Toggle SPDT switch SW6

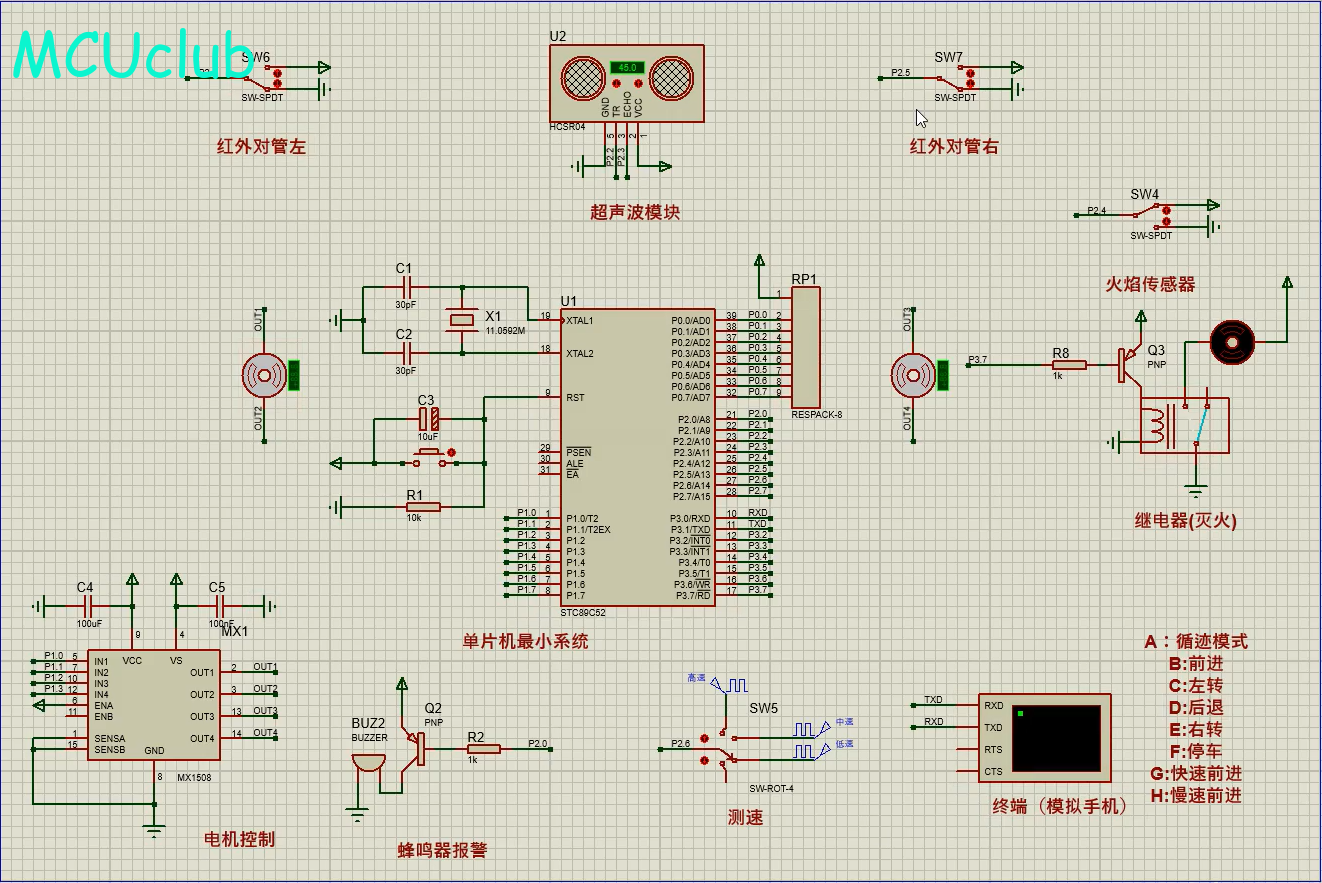pyautogui.click(x=263, y=78)
